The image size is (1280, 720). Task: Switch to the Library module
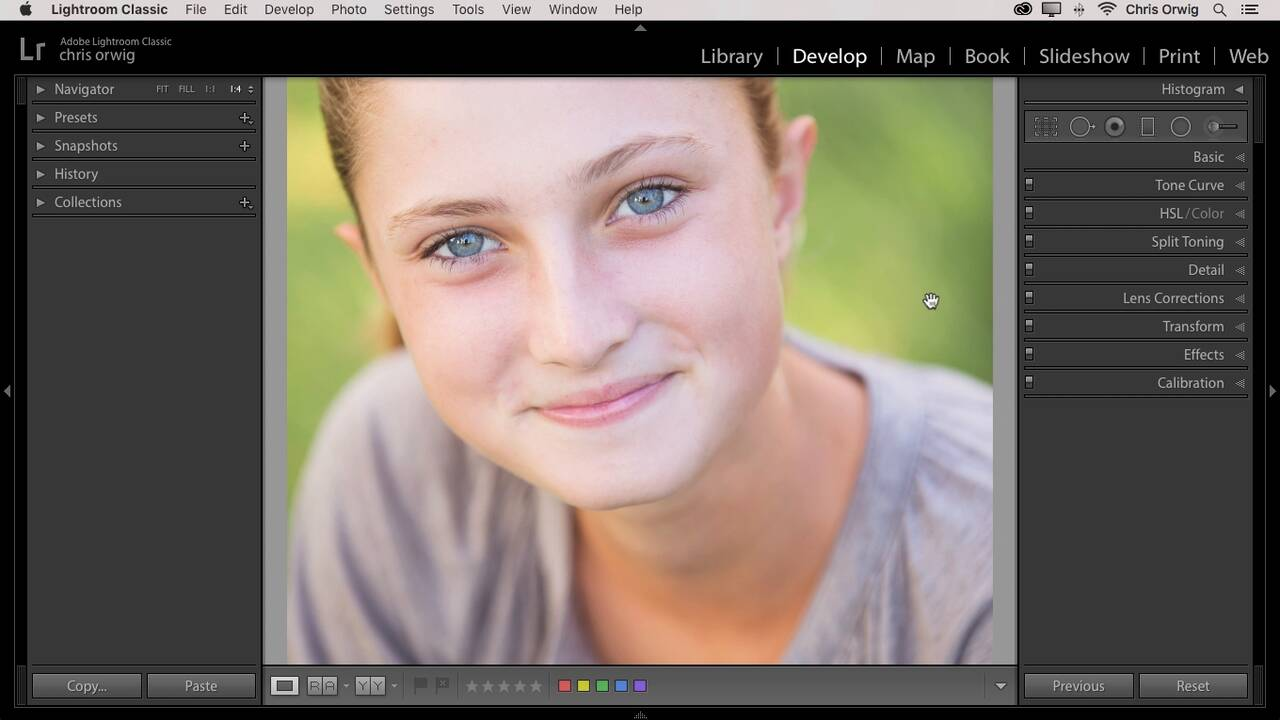tap(731, 56)
